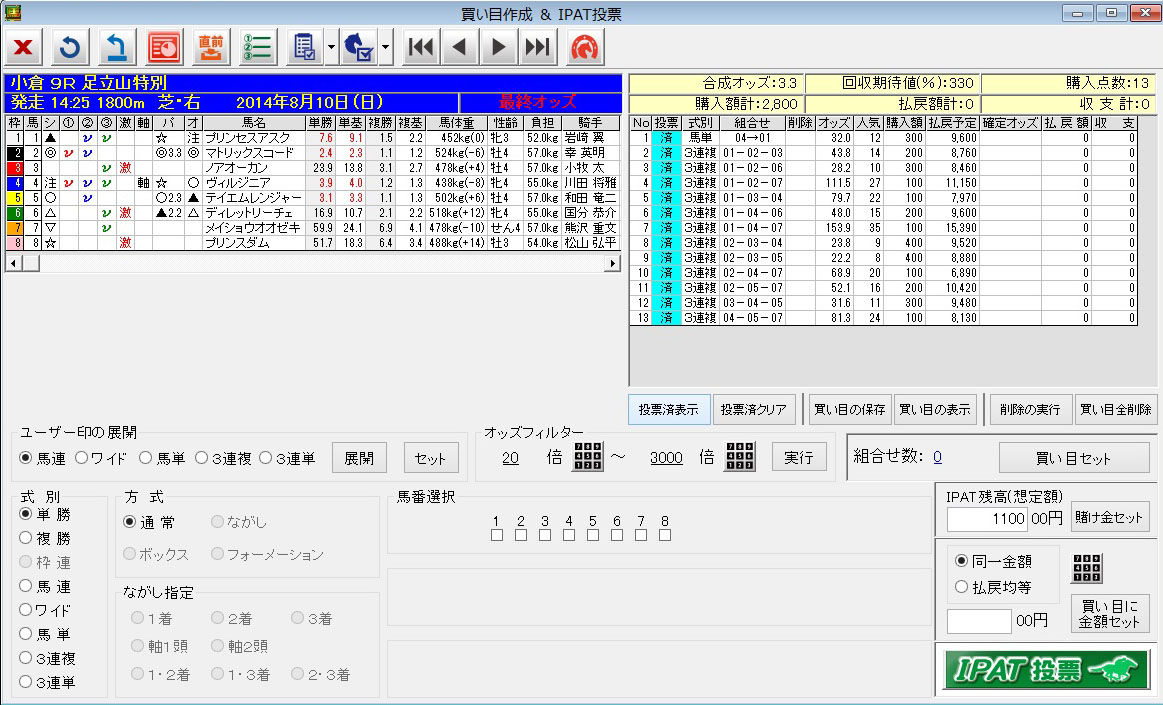Click the 実行 odds filter button

coord(799,457)
